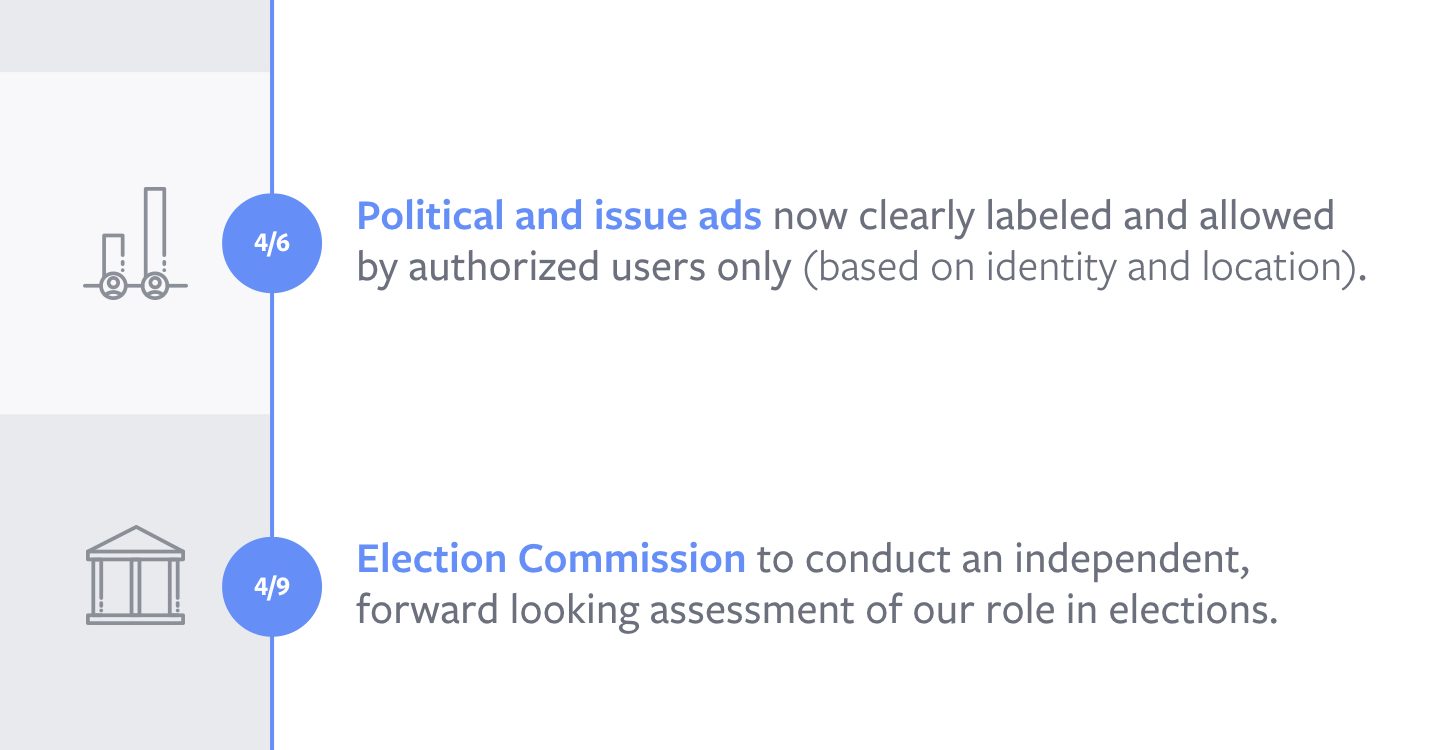Click the political ads bar chart icon
This screenshot has height=750, width=1440.
click(x=135, y=243)
